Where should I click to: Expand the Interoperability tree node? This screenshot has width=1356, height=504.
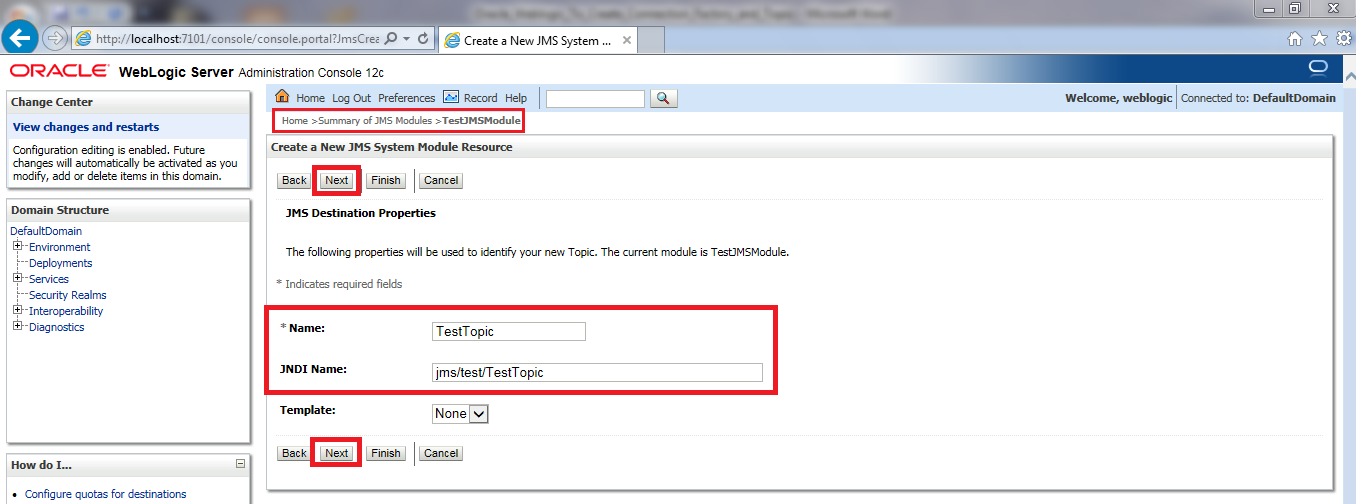point(17,311)
